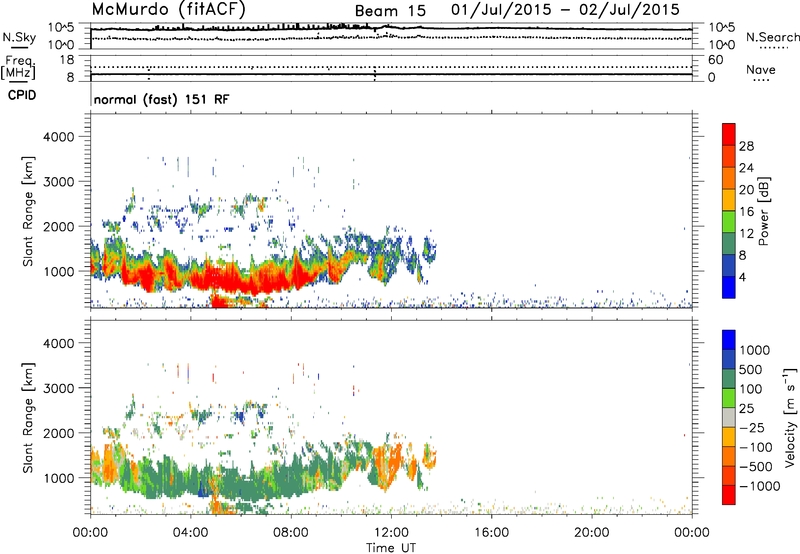Pick the blue top segment of the Velocity colorbar
Image resolution: width=800 pixels, height=554 pixels.
coord(729,340)
